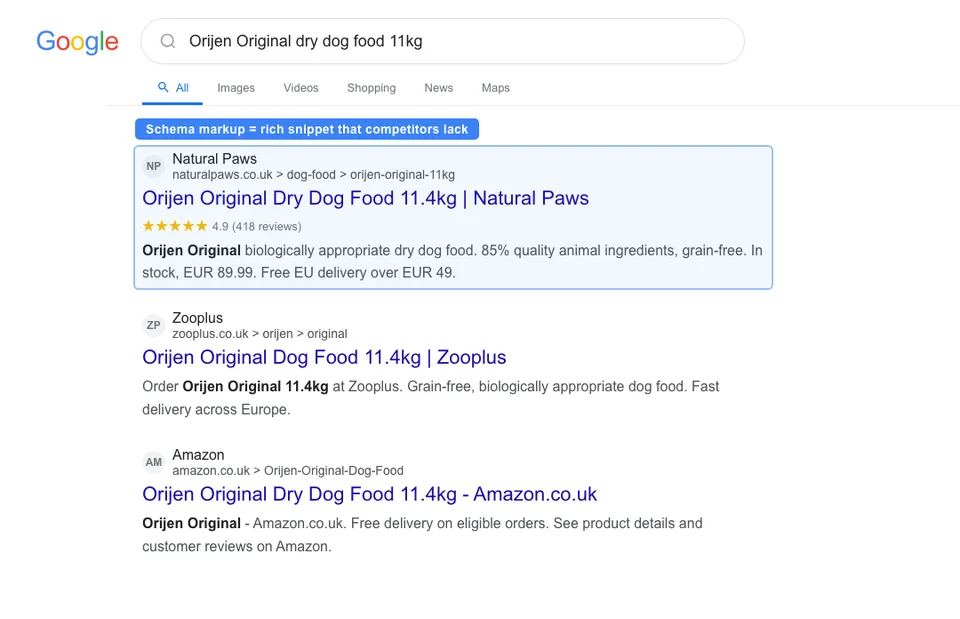Screen dimensions: 960x619
Task: Open the News search results
Action: (438, 88)
